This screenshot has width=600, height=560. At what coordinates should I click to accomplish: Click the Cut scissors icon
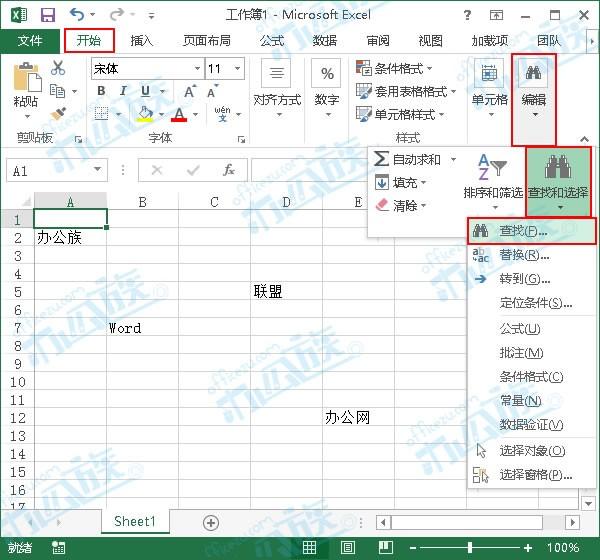(58, 68)
